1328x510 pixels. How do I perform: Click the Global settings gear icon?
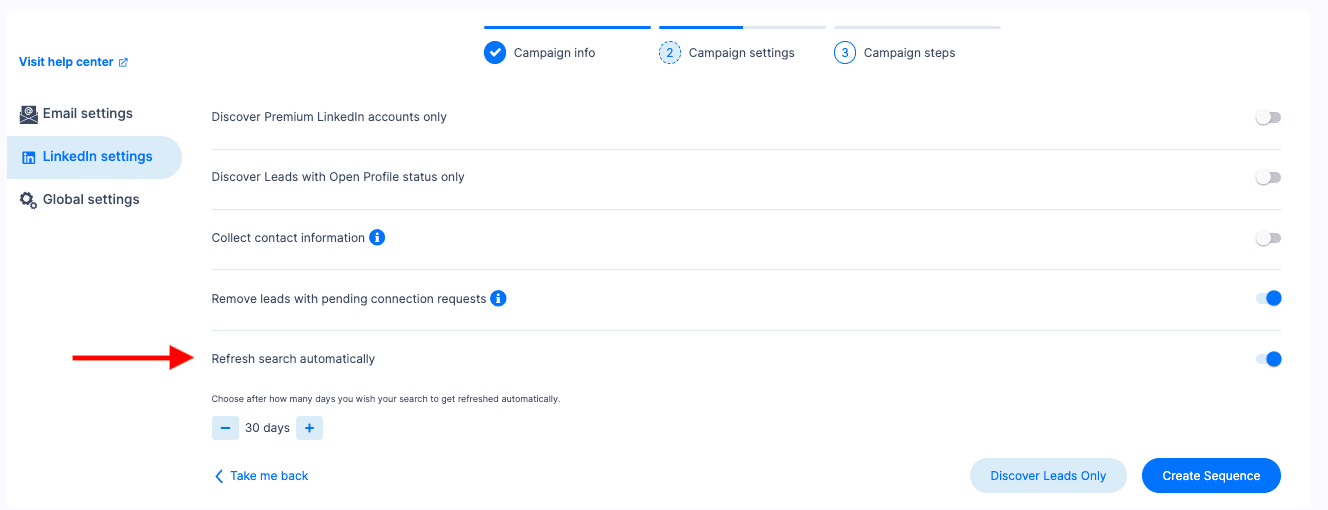point(29,200)
